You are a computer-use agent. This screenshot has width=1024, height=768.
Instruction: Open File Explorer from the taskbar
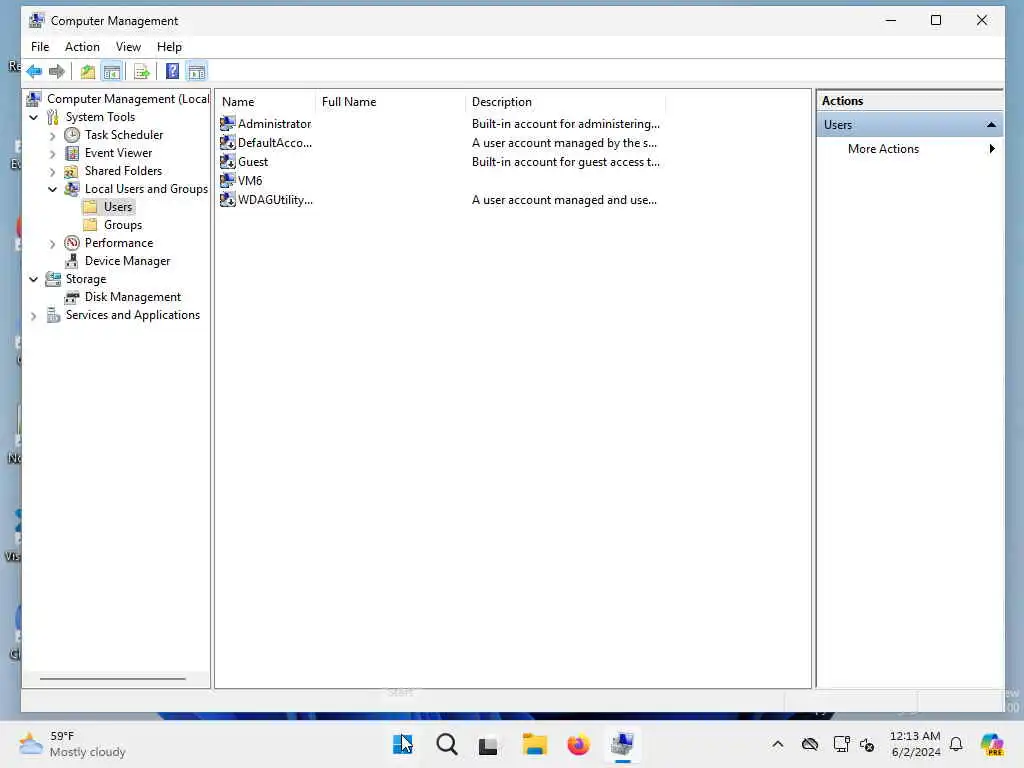coord(534,744)
